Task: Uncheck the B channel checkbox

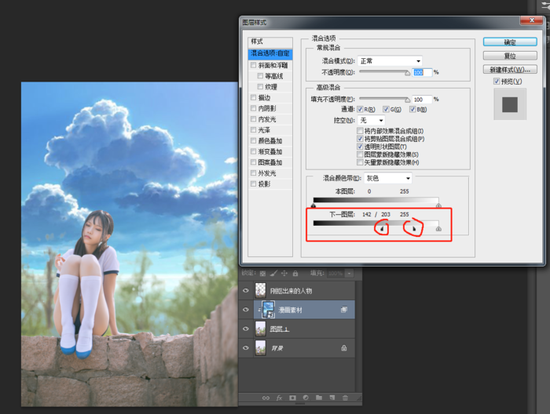Action: [412, 109]
